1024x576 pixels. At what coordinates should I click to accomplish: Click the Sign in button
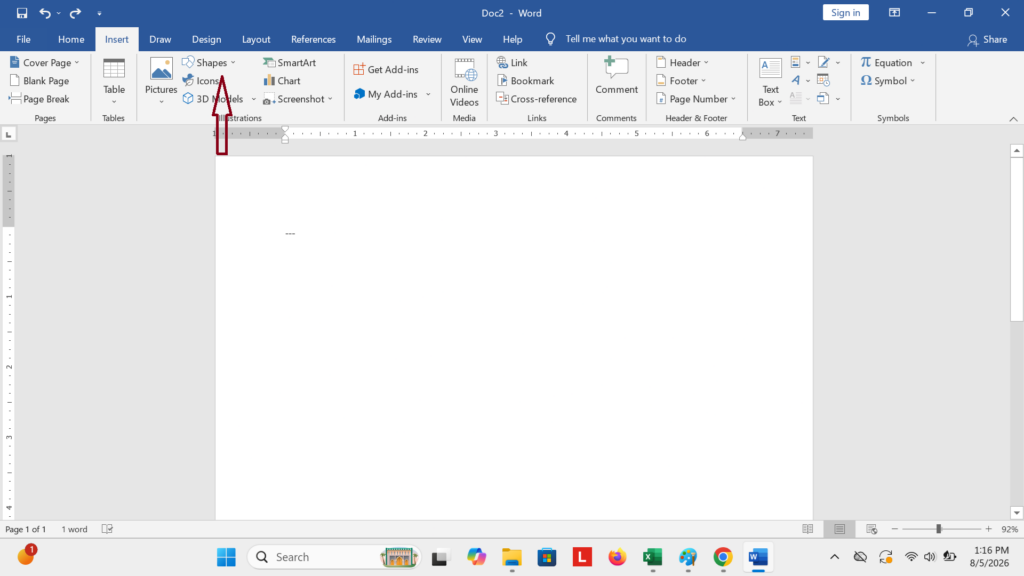pos(845,12)
